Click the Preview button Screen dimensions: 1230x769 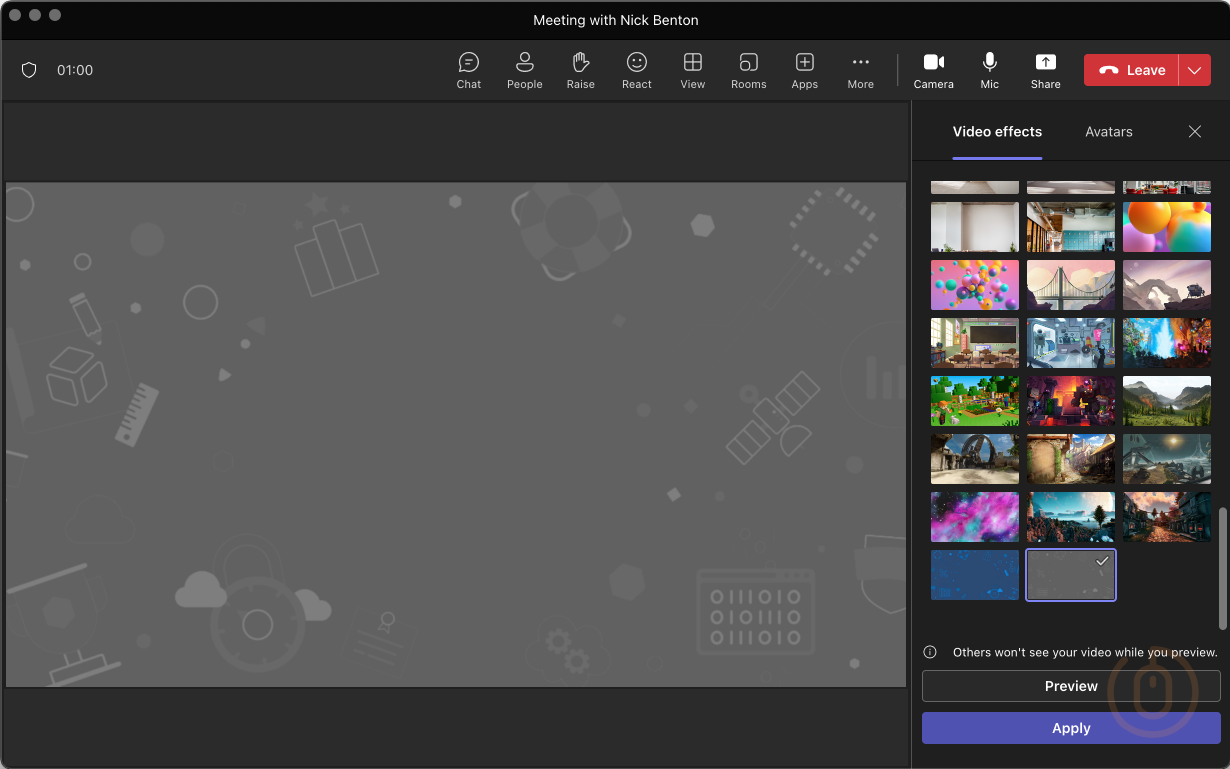point(1071,686)
